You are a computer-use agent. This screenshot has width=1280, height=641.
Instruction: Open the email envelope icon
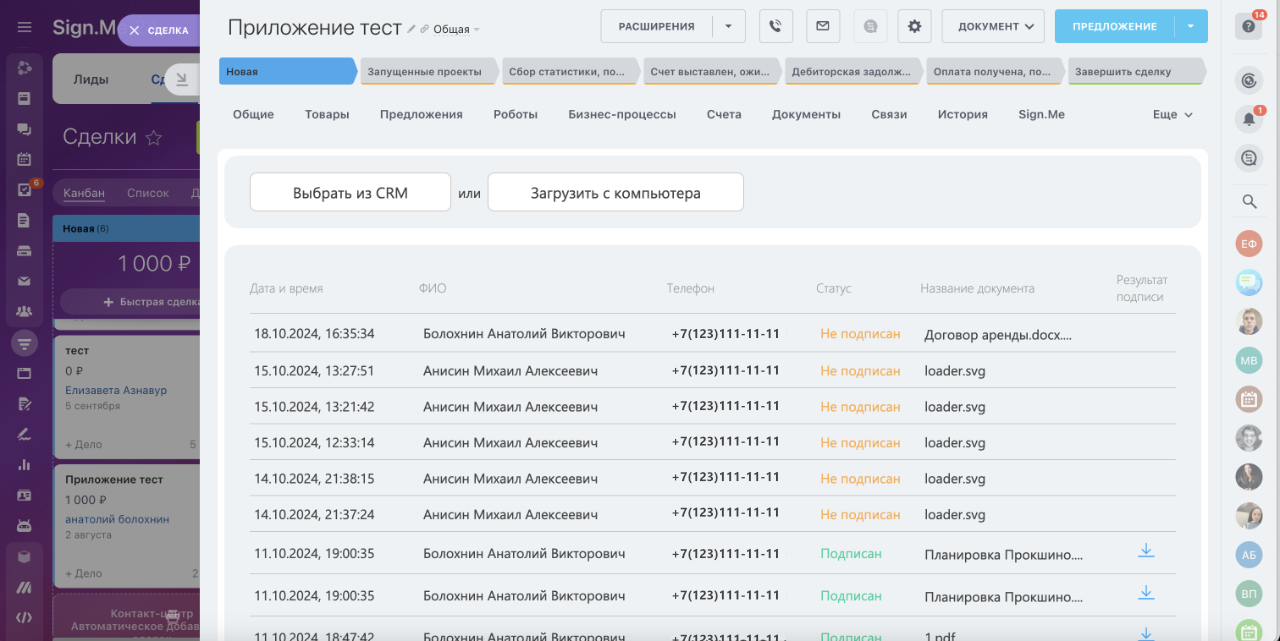[x=822, y=26]
